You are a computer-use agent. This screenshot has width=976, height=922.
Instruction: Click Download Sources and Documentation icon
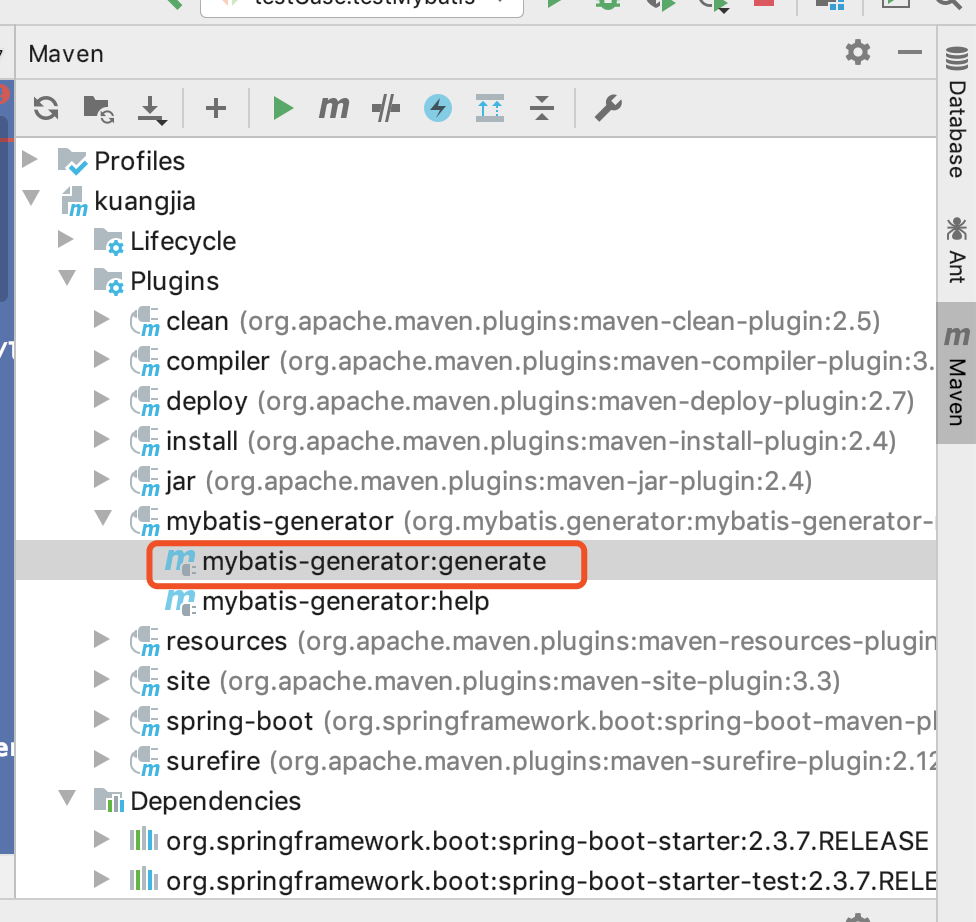151,110
